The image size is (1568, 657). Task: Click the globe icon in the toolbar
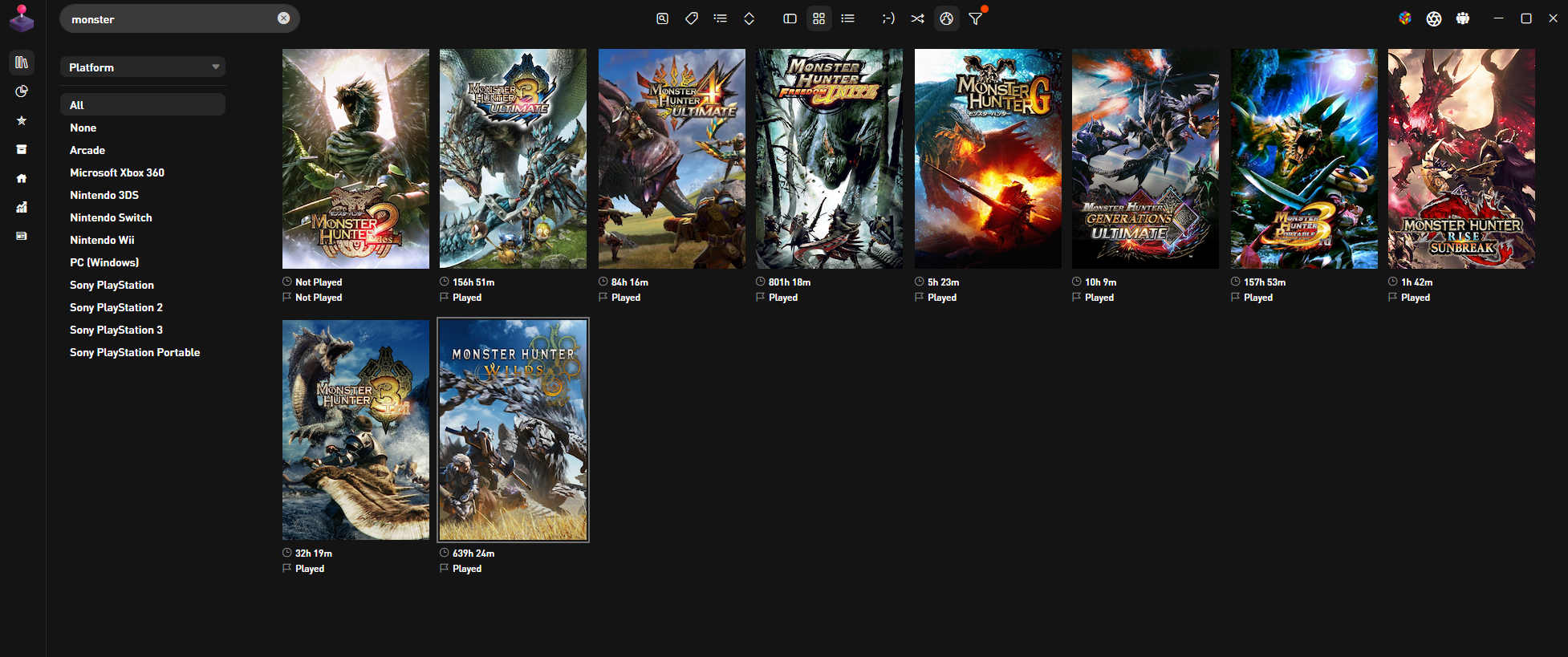pos(947,18)
